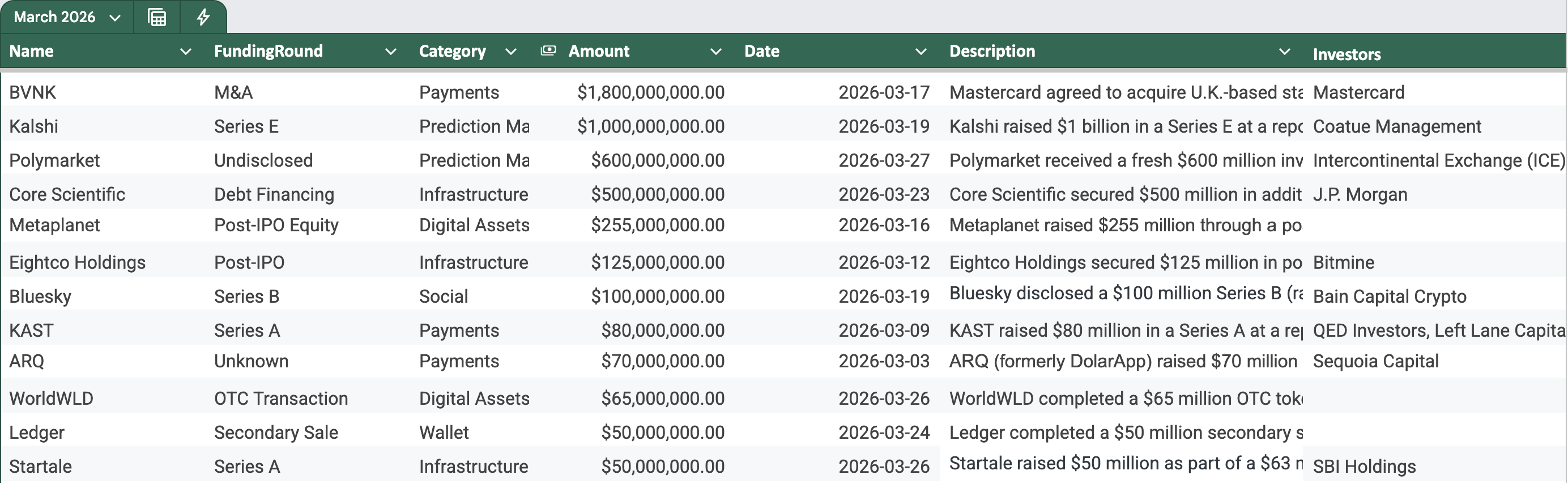Open the table view icon beside March 2026
The width and height of the screenshot is (1568, 483).
point(157,17)
